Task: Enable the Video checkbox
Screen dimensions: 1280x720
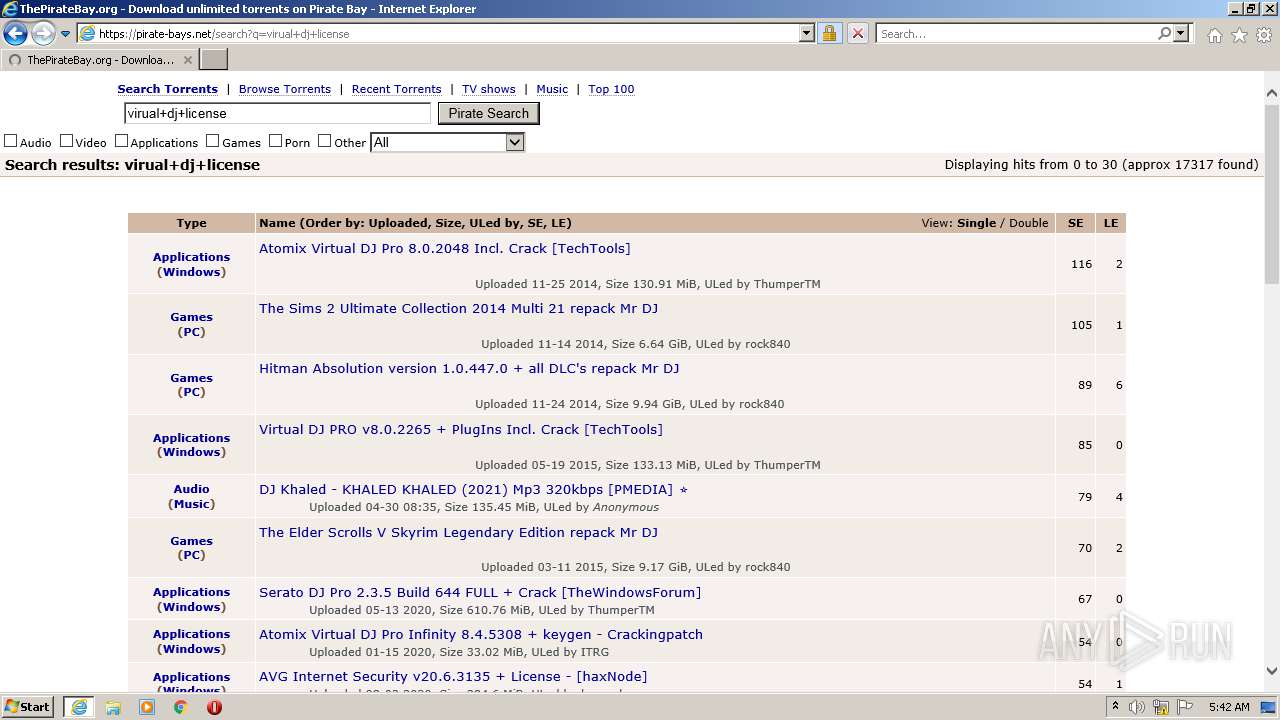Action: pyautogui.click(x=66, y=141)
